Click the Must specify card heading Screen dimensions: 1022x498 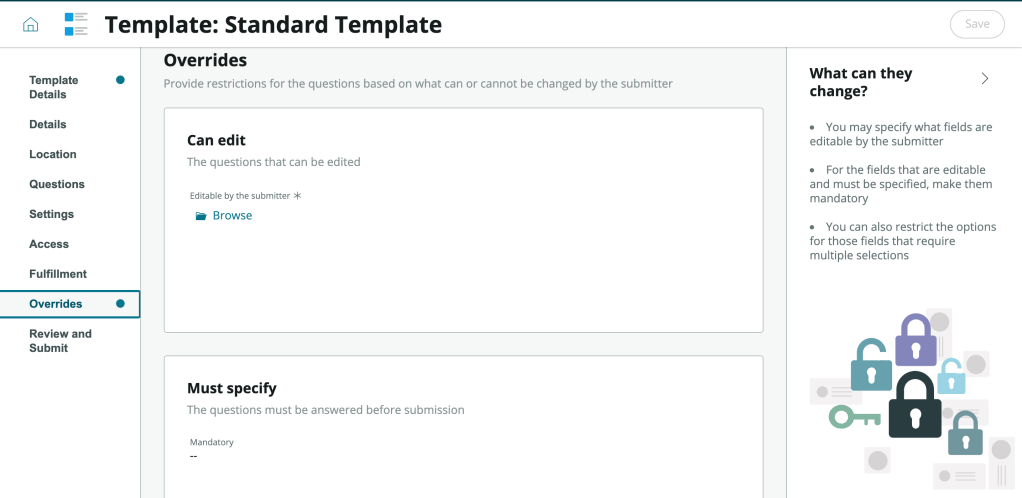(x=232, y=388)
